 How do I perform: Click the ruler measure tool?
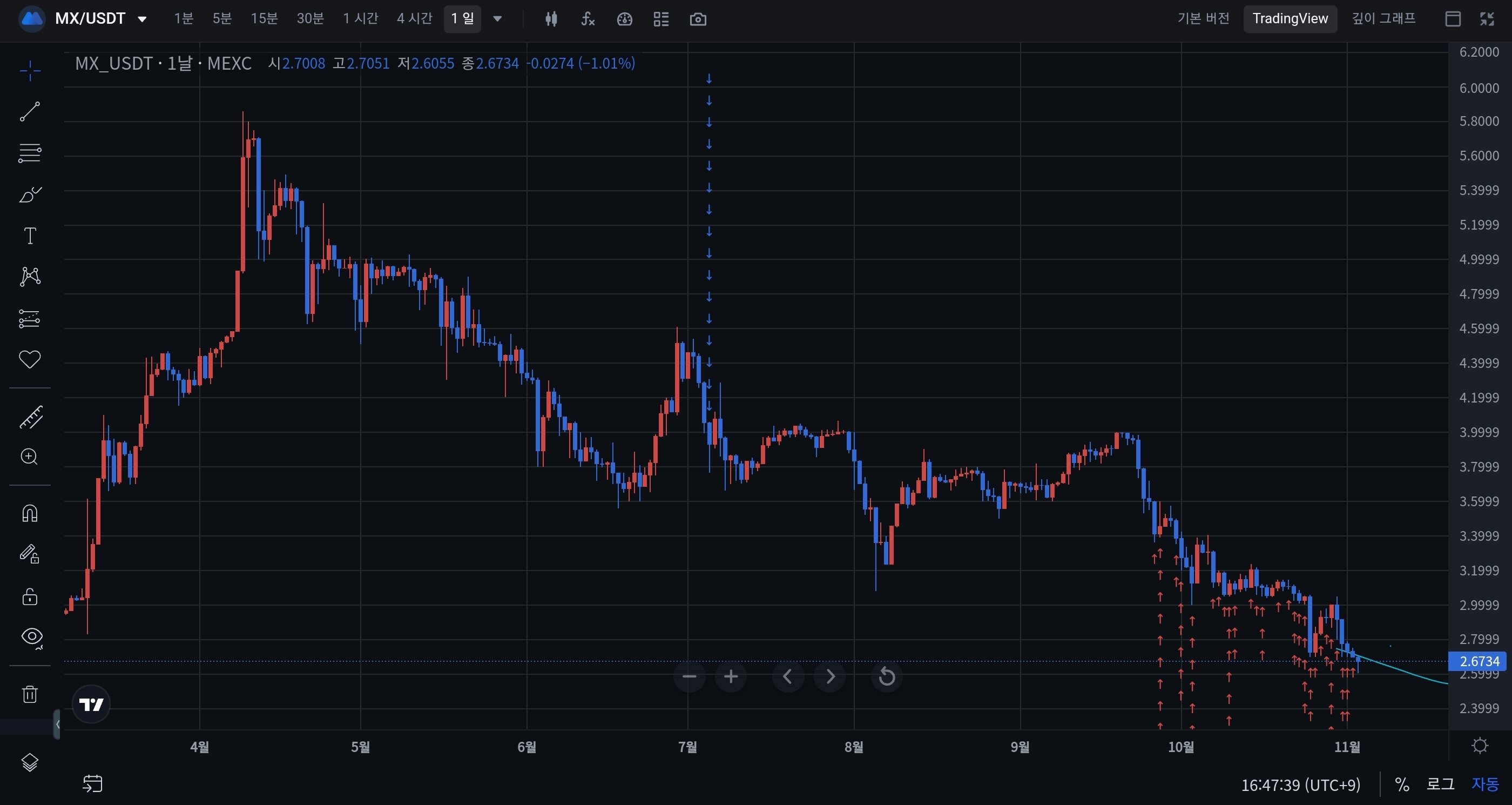[29, 417]
